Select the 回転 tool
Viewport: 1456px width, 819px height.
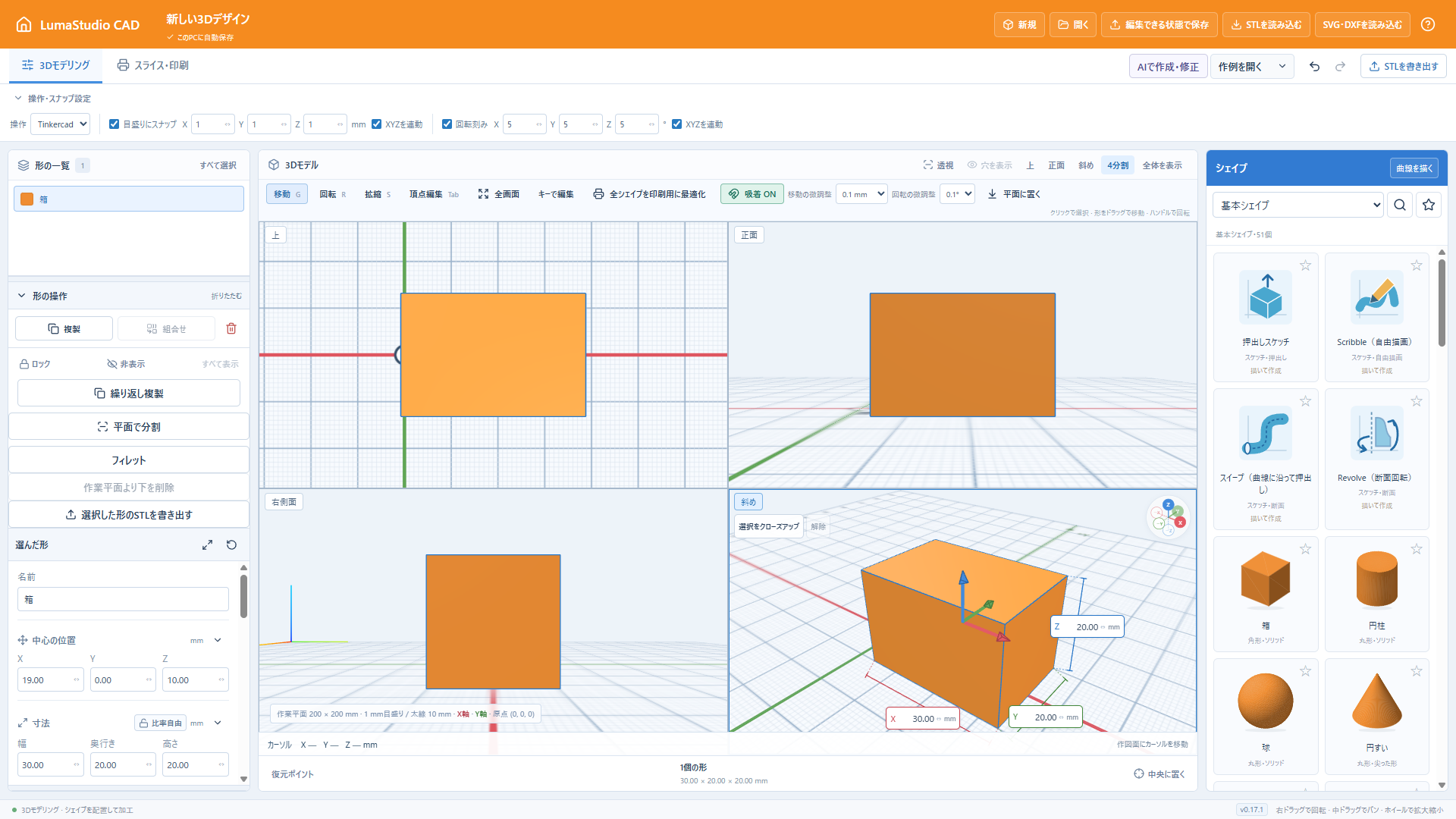[332, 194]
